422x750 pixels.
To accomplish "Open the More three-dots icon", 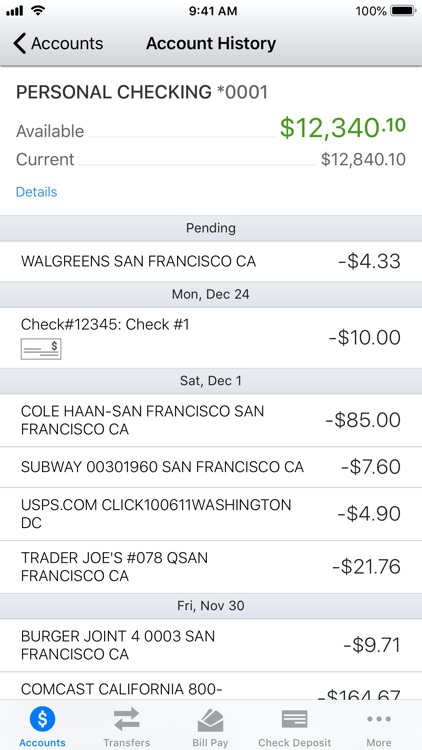I will (378, 719).
